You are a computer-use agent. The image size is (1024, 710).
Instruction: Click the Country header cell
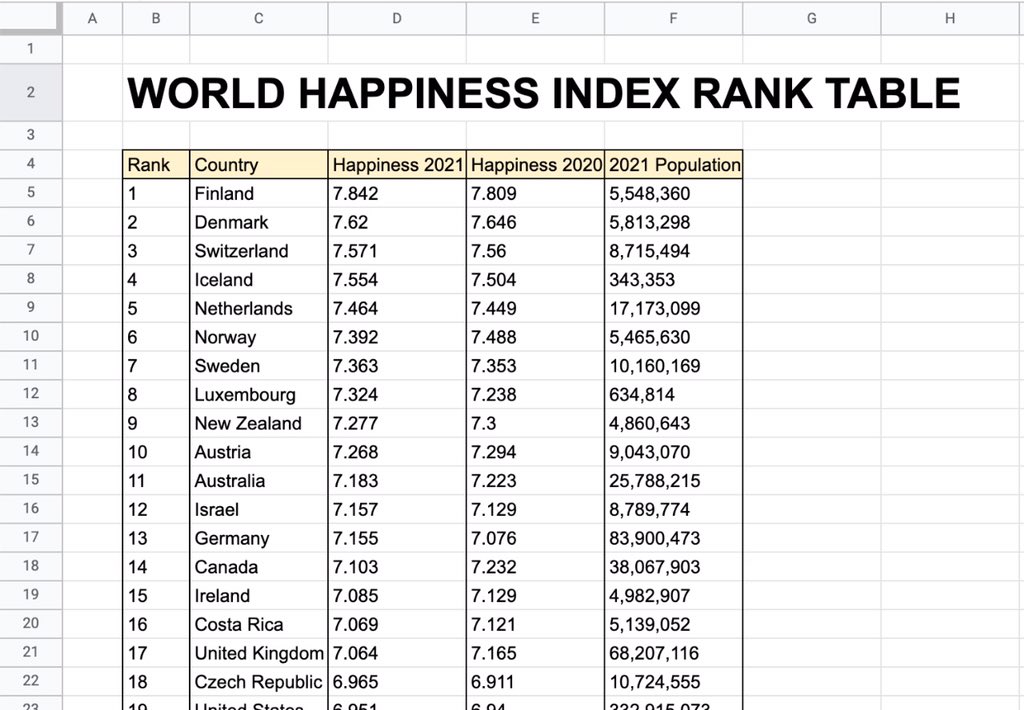(259, 165)
